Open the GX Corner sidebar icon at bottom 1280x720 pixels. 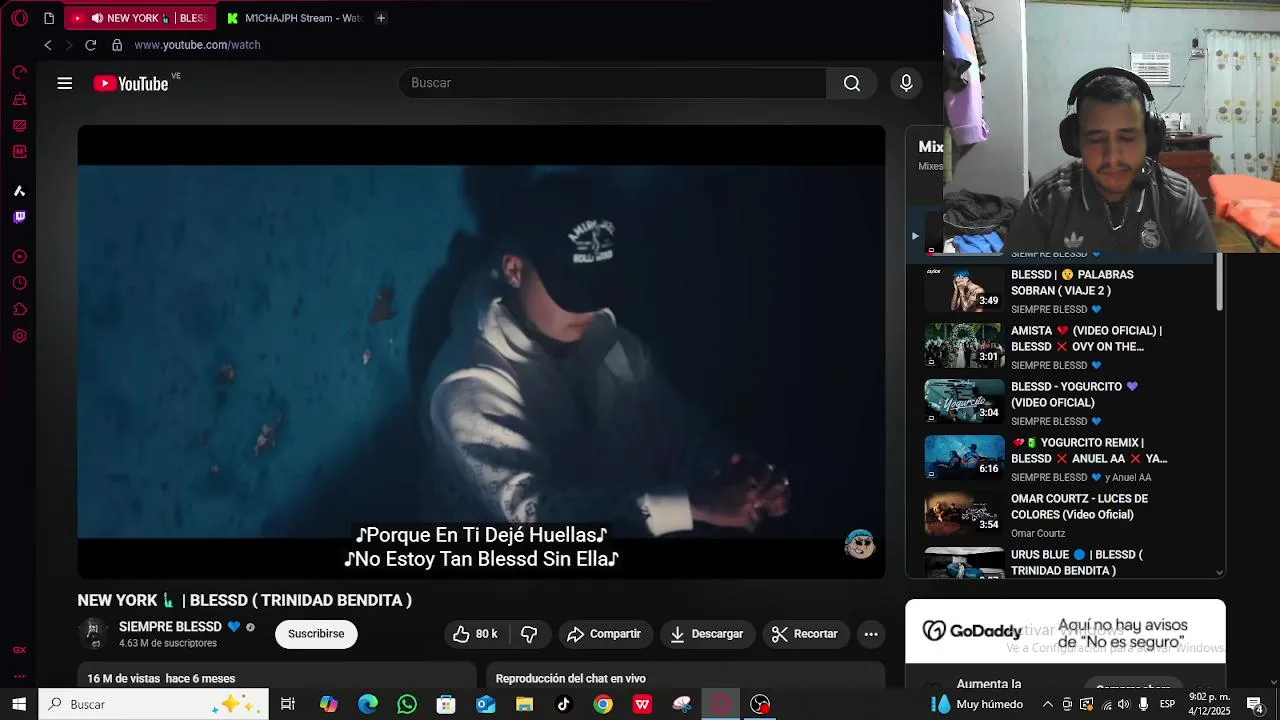19,650
